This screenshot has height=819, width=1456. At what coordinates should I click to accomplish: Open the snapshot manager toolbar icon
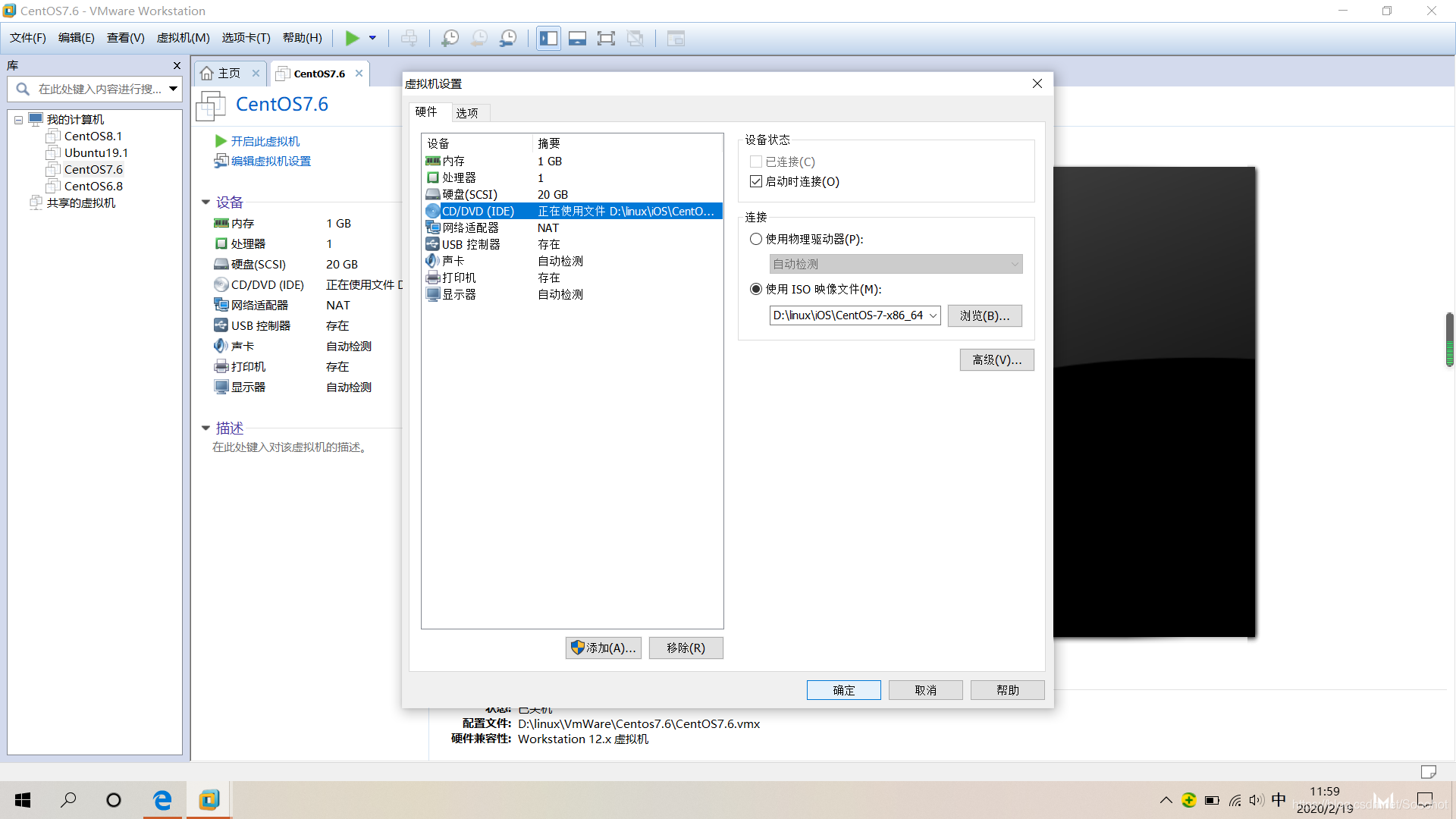click(508, 38)
